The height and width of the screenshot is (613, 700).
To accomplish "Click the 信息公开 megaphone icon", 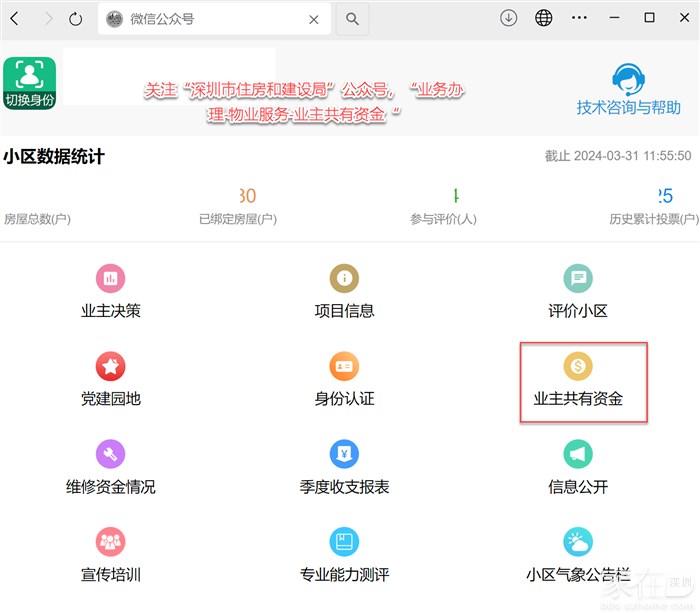I will click(577, 454).
